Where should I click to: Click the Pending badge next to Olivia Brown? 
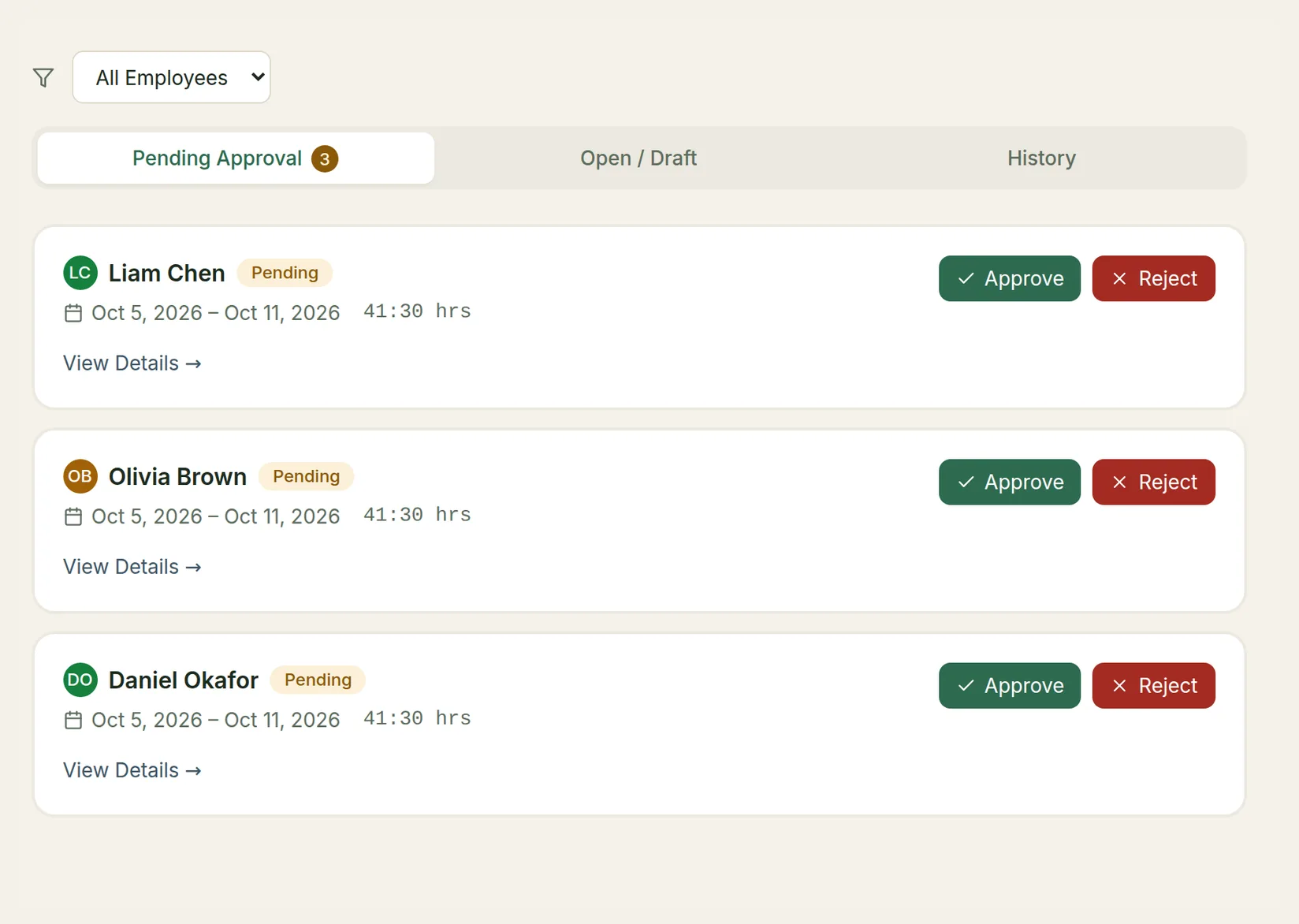306,476
